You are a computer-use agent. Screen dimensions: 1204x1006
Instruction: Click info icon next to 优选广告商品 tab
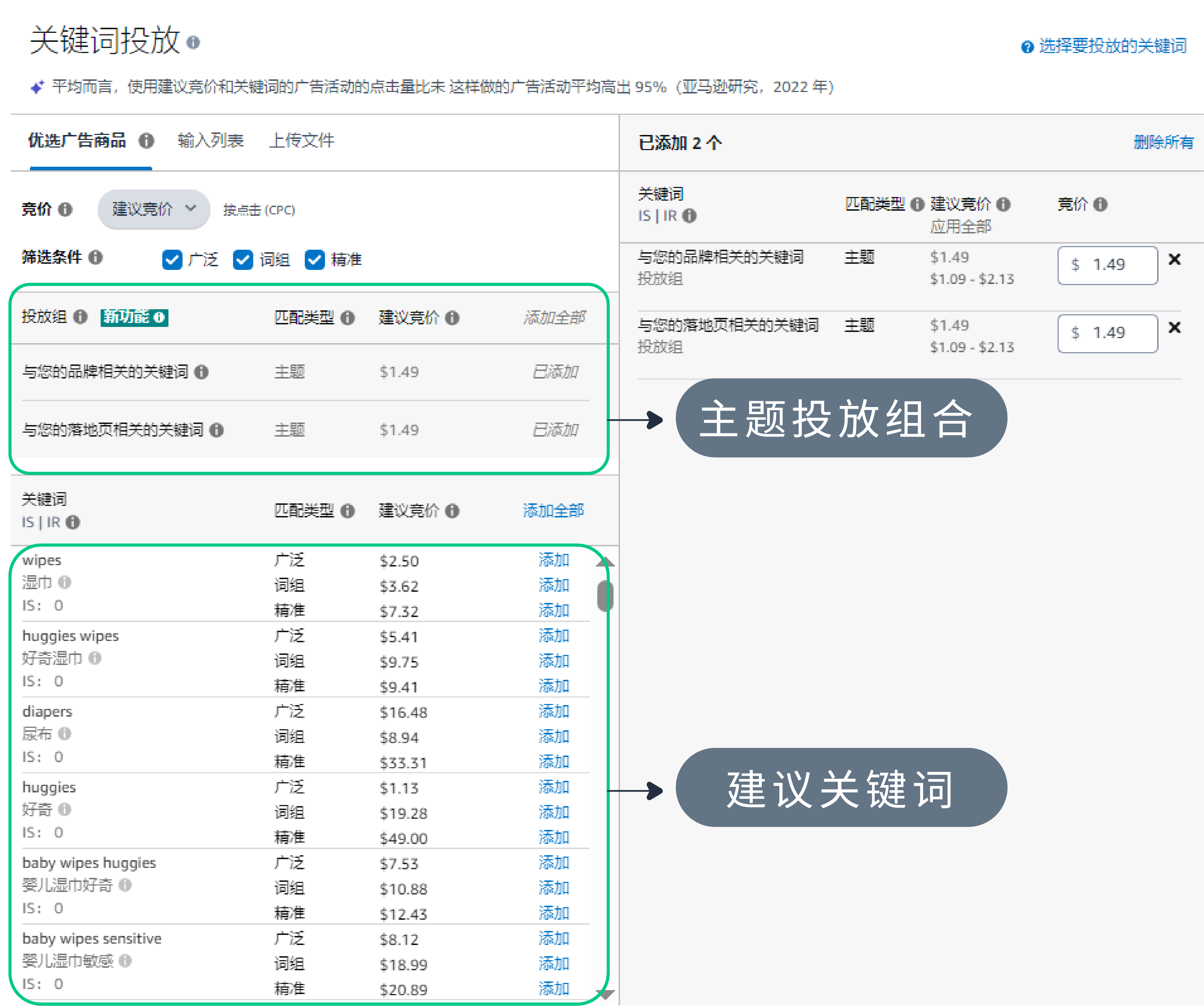(147, 140)
